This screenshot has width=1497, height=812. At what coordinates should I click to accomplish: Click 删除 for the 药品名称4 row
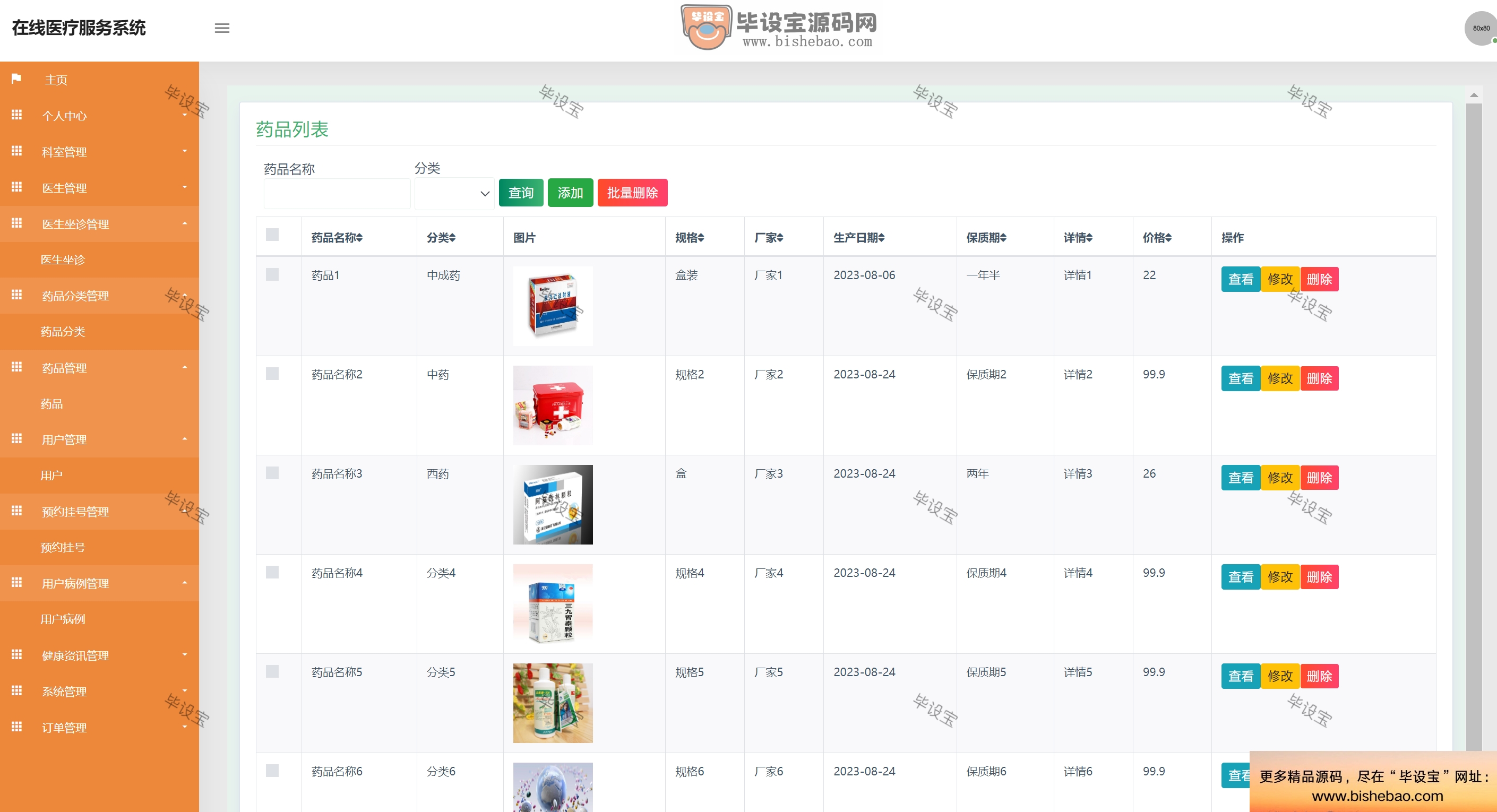click(1319, 577)
